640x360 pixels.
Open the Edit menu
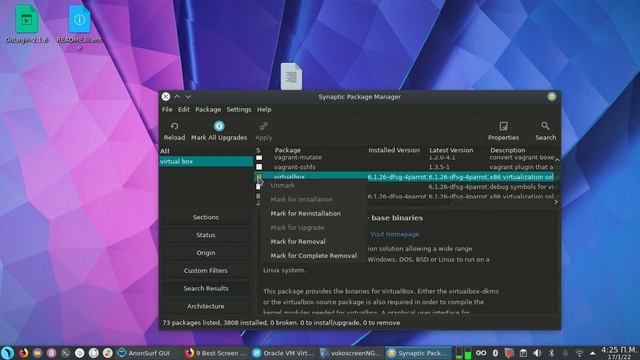[184, 109]
